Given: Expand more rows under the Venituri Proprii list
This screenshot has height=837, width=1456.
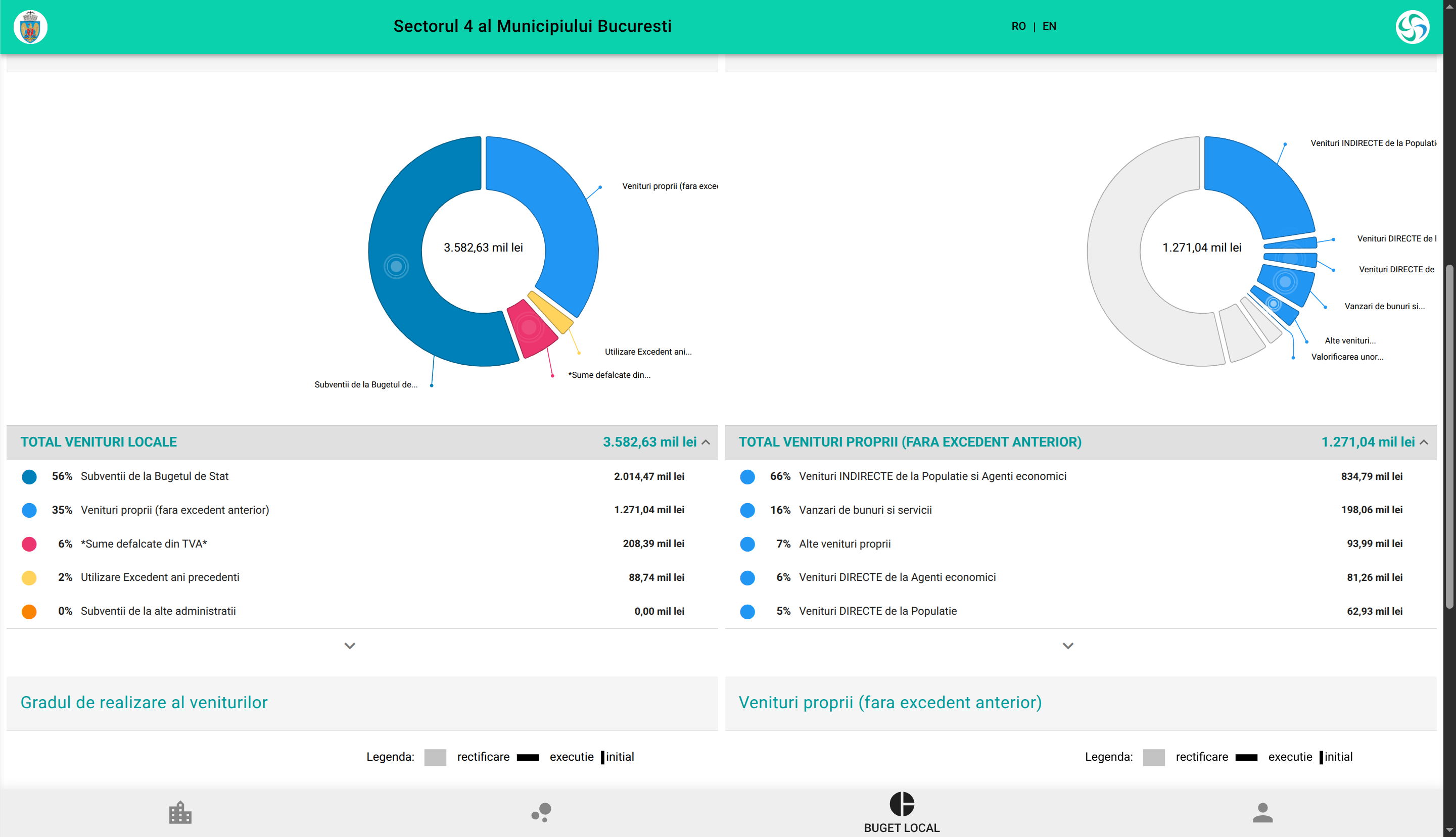Looking at the screenshot, I should (x=1068, y=646).
